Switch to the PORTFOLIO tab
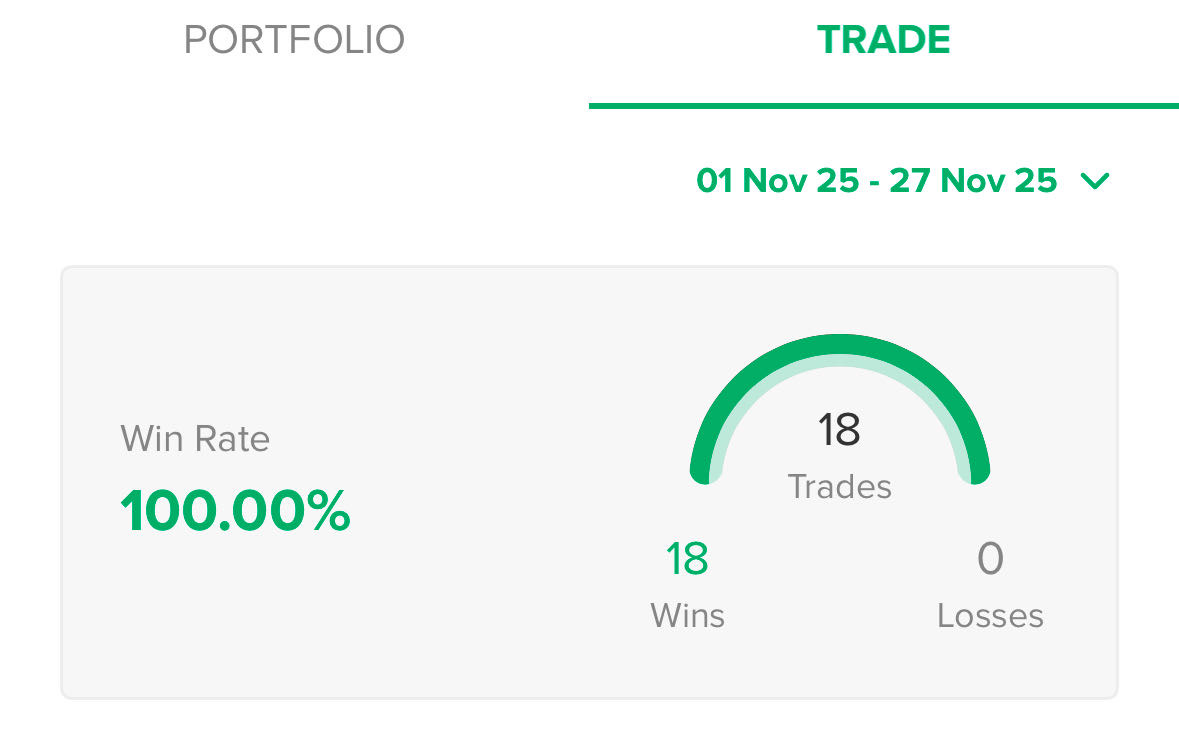1179x733 pixels. point(294,40)
